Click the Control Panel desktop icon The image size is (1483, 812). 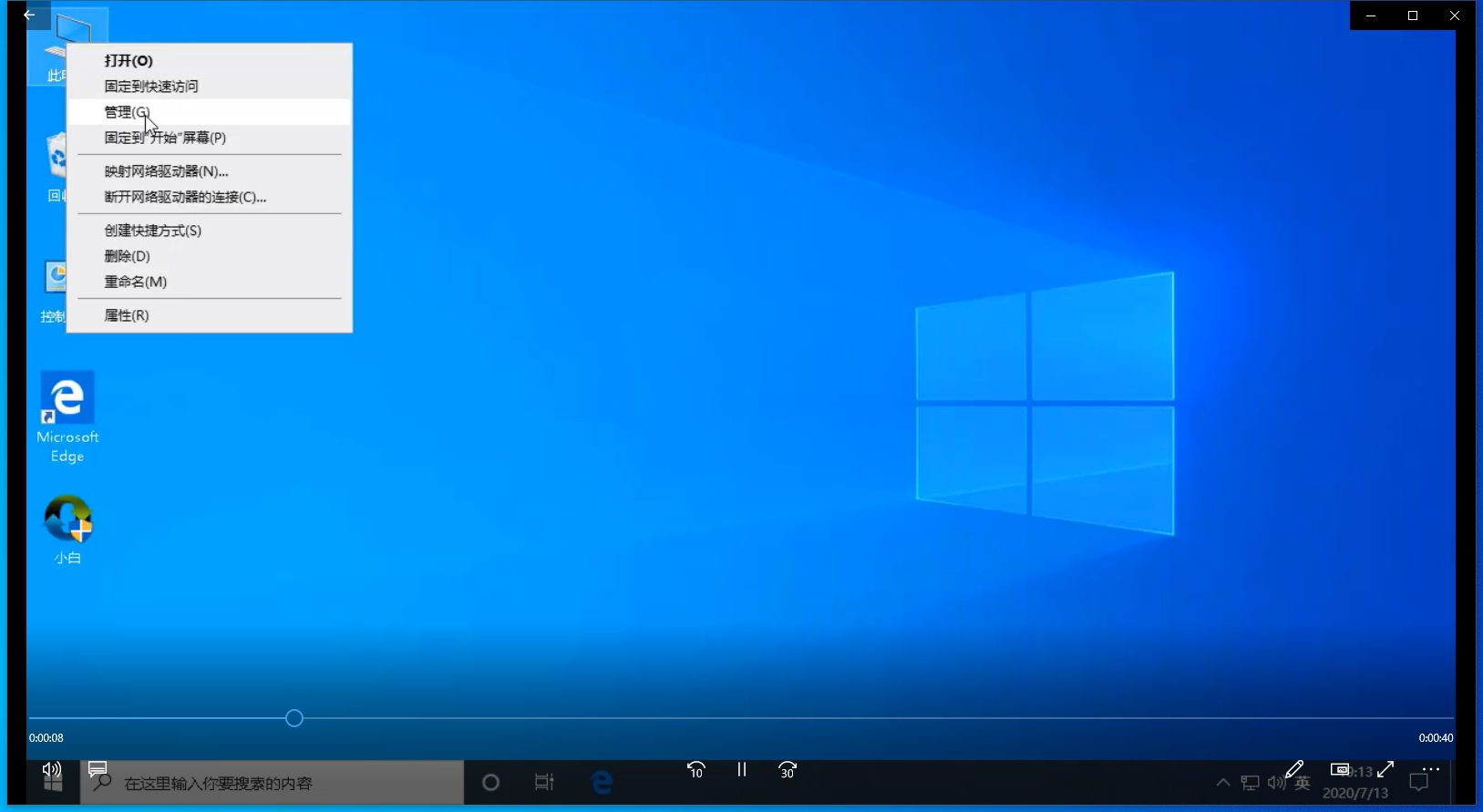[54, 290]
